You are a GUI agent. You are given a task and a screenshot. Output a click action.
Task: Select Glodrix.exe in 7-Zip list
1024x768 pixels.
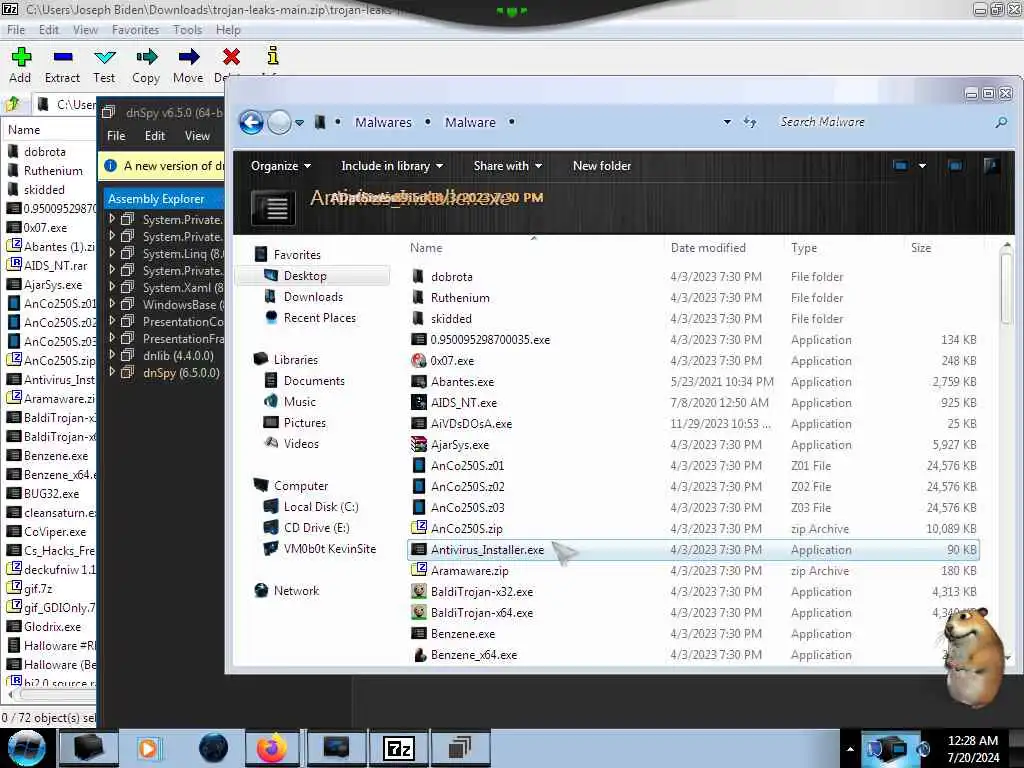[x=51, y=626]
